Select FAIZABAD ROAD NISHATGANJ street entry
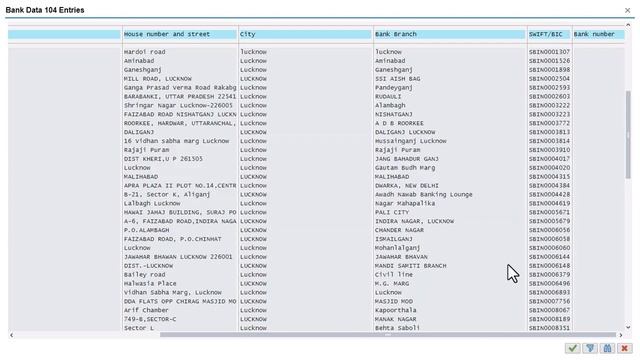640x360 pixels. point(180,114)
